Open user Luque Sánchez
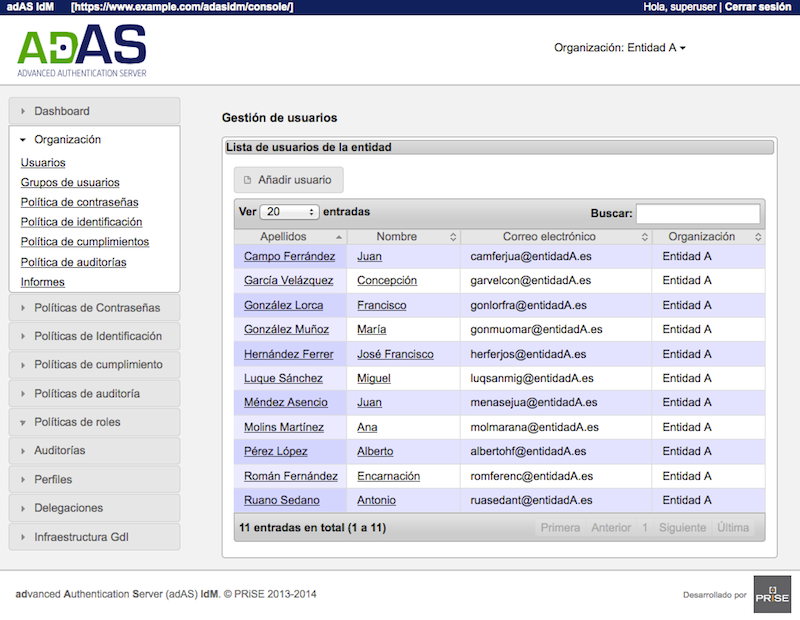Screen dimensions: 800x620 tap(283, 378)
